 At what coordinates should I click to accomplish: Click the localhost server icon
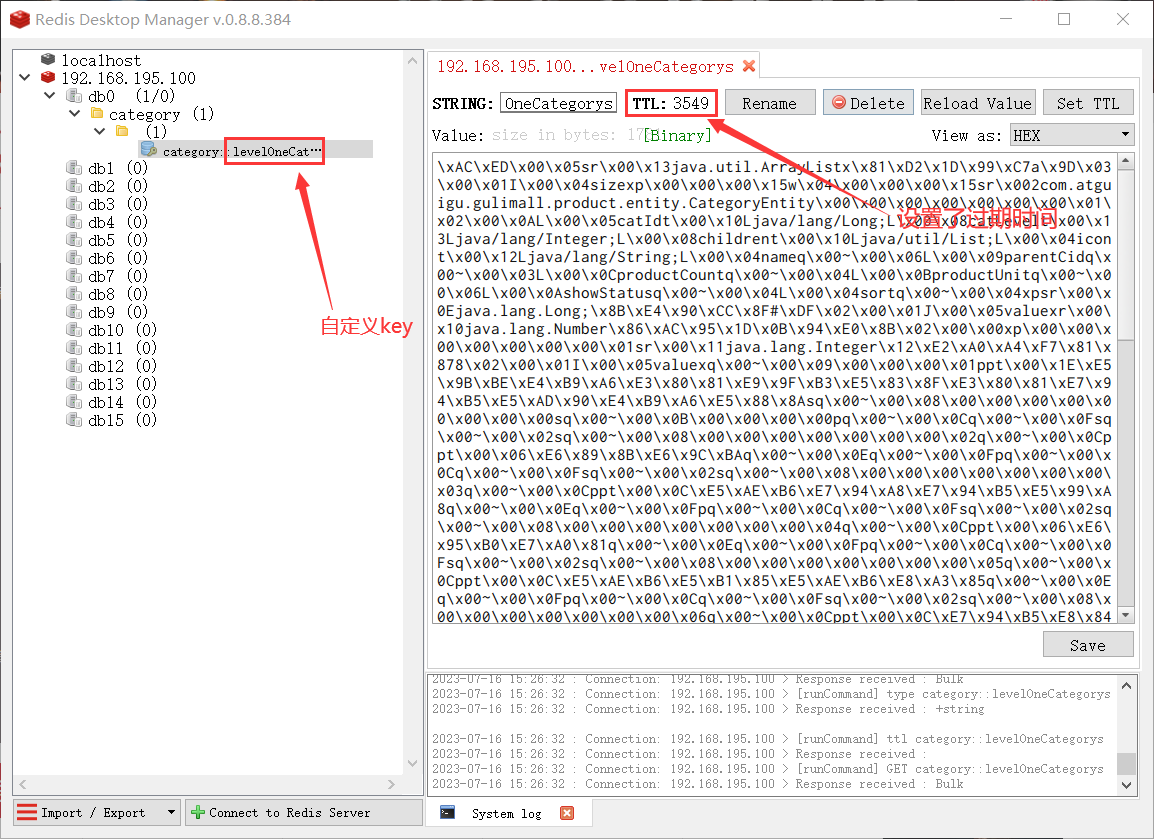click(48, 60)
